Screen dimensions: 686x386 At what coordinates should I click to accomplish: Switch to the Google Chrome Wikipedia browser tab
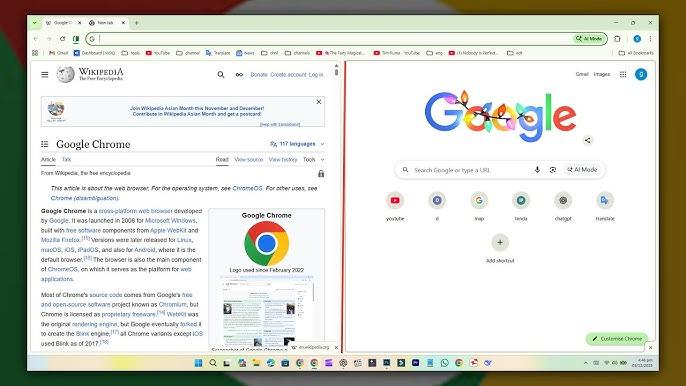(63, 23)
